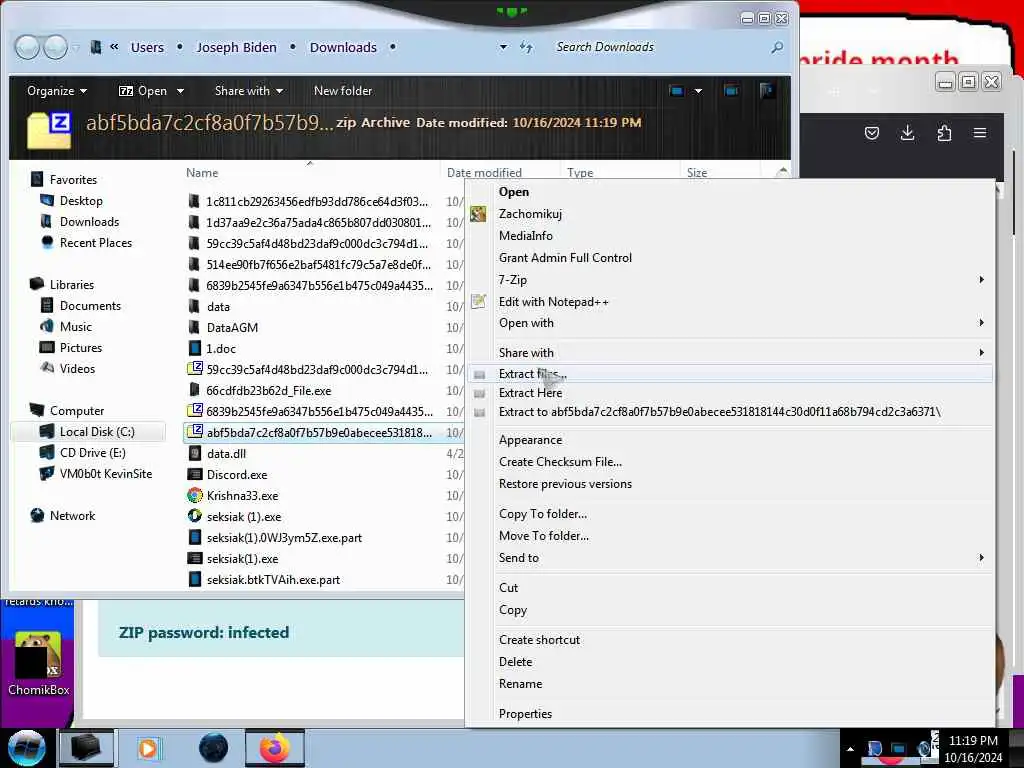The height and width of the screenshot is (768, 1024).
Task: Click the data.dll file icon
Action: [195, 453]
